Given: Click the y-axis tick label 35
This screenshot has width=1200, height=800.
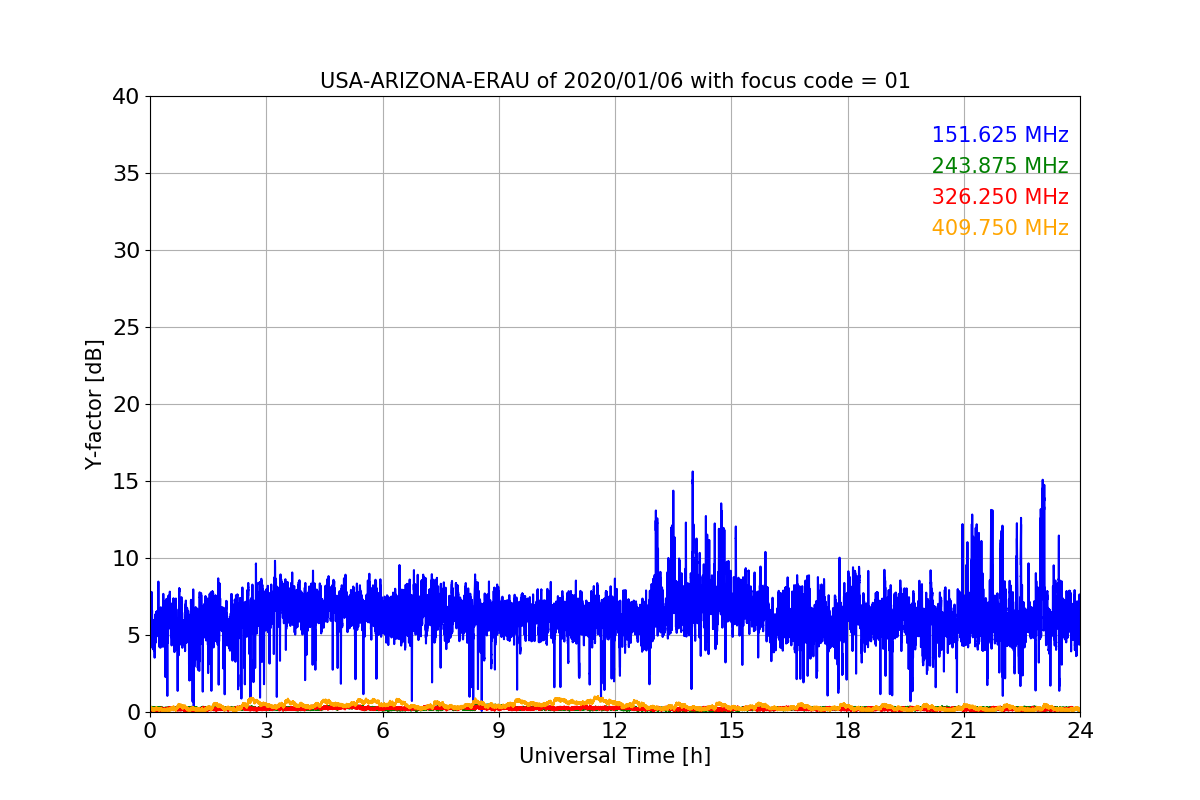Looking at the screenshot, I should [x=126, y=174].
